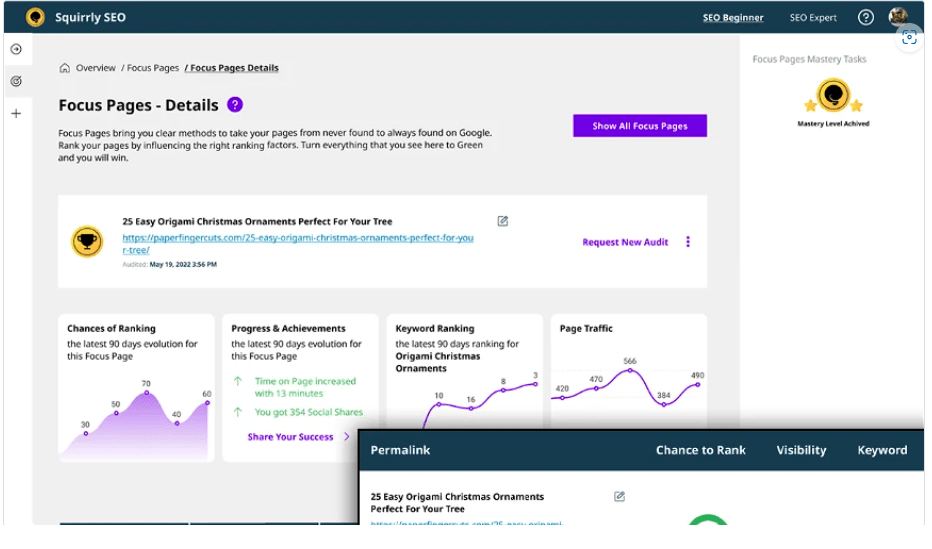Click arrow next to Share Your Success
Screen dimensions: 932x549
[347, 437]
